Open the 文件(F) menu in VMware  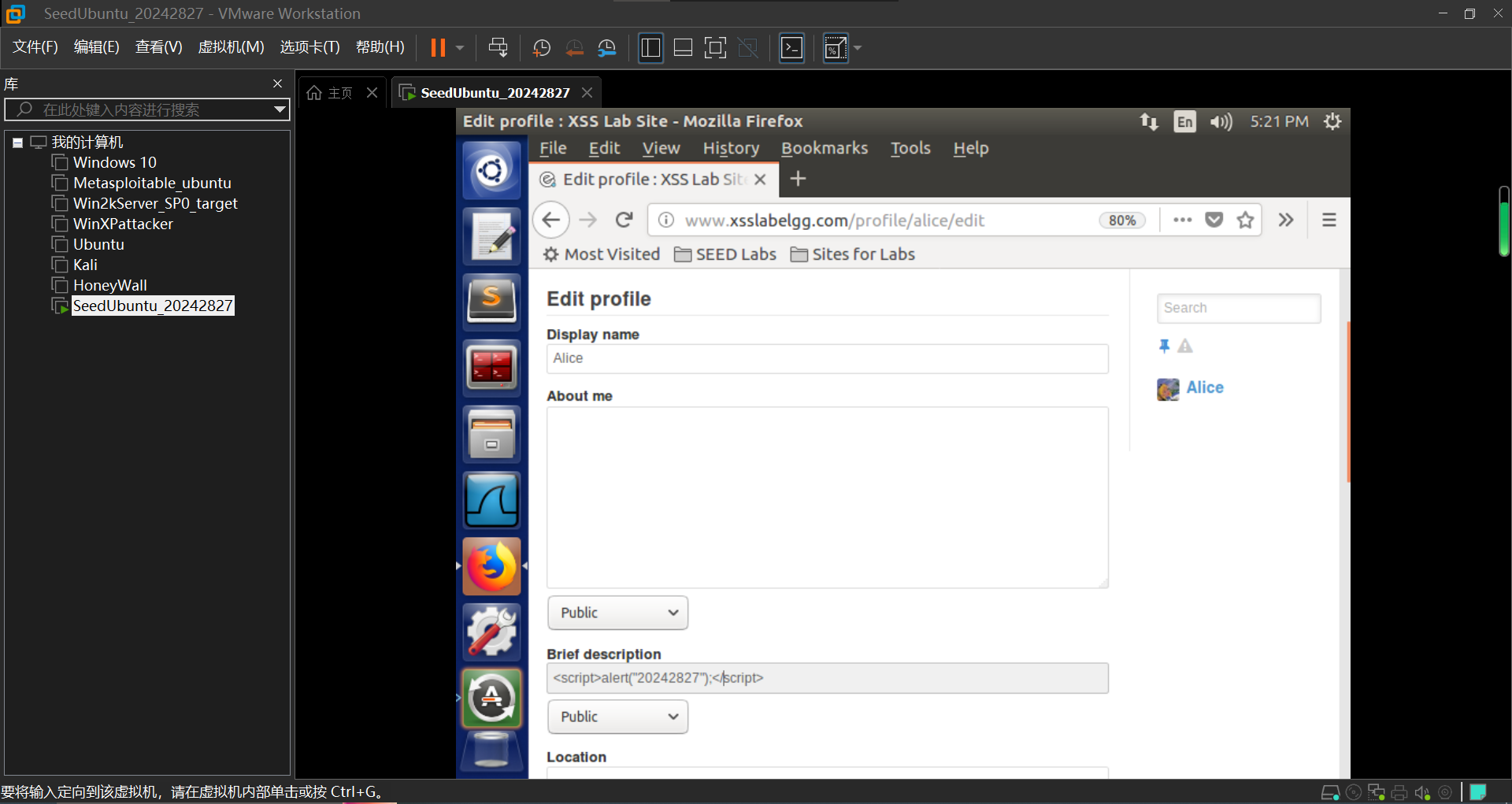[35, 47]
